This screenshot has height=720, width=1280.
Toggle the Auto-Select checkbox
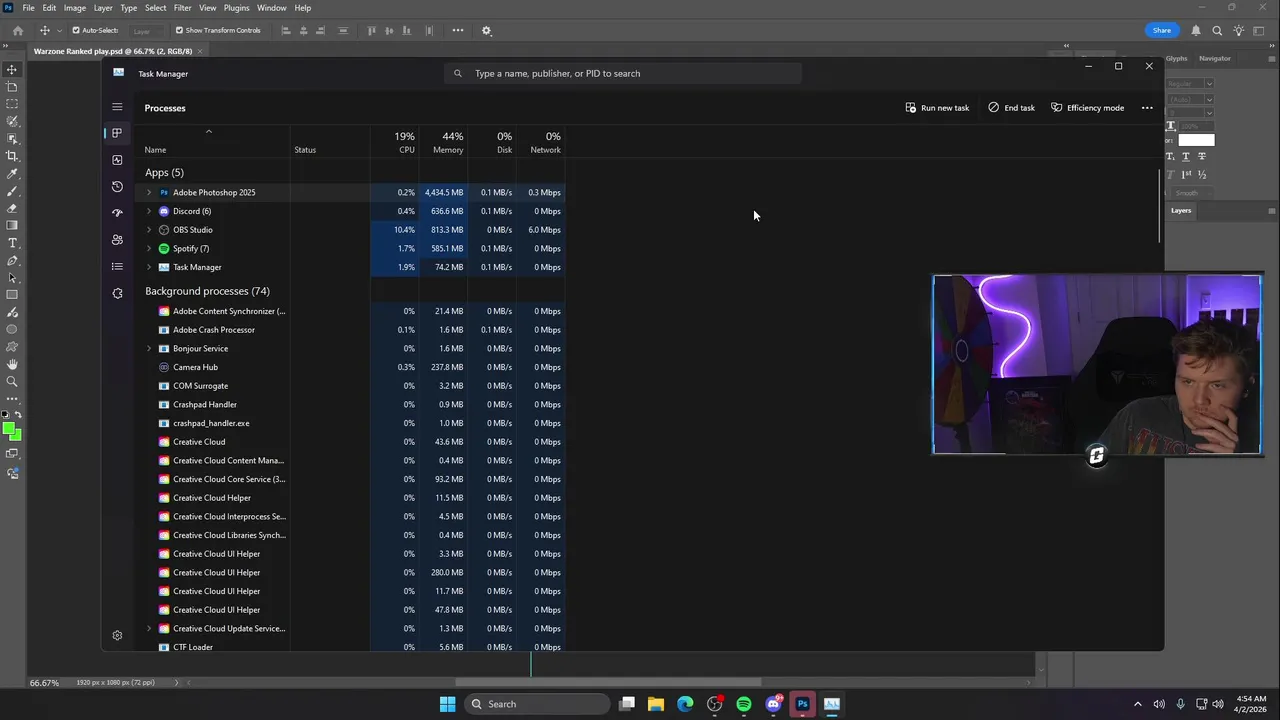coord(75,30)
